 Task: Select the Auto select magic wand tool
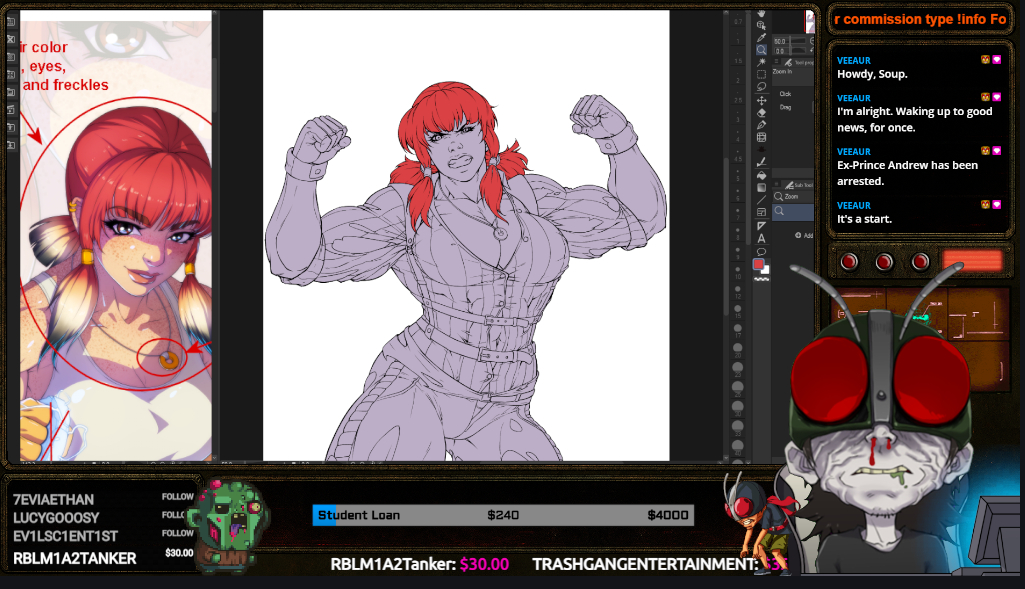(761, 62)
